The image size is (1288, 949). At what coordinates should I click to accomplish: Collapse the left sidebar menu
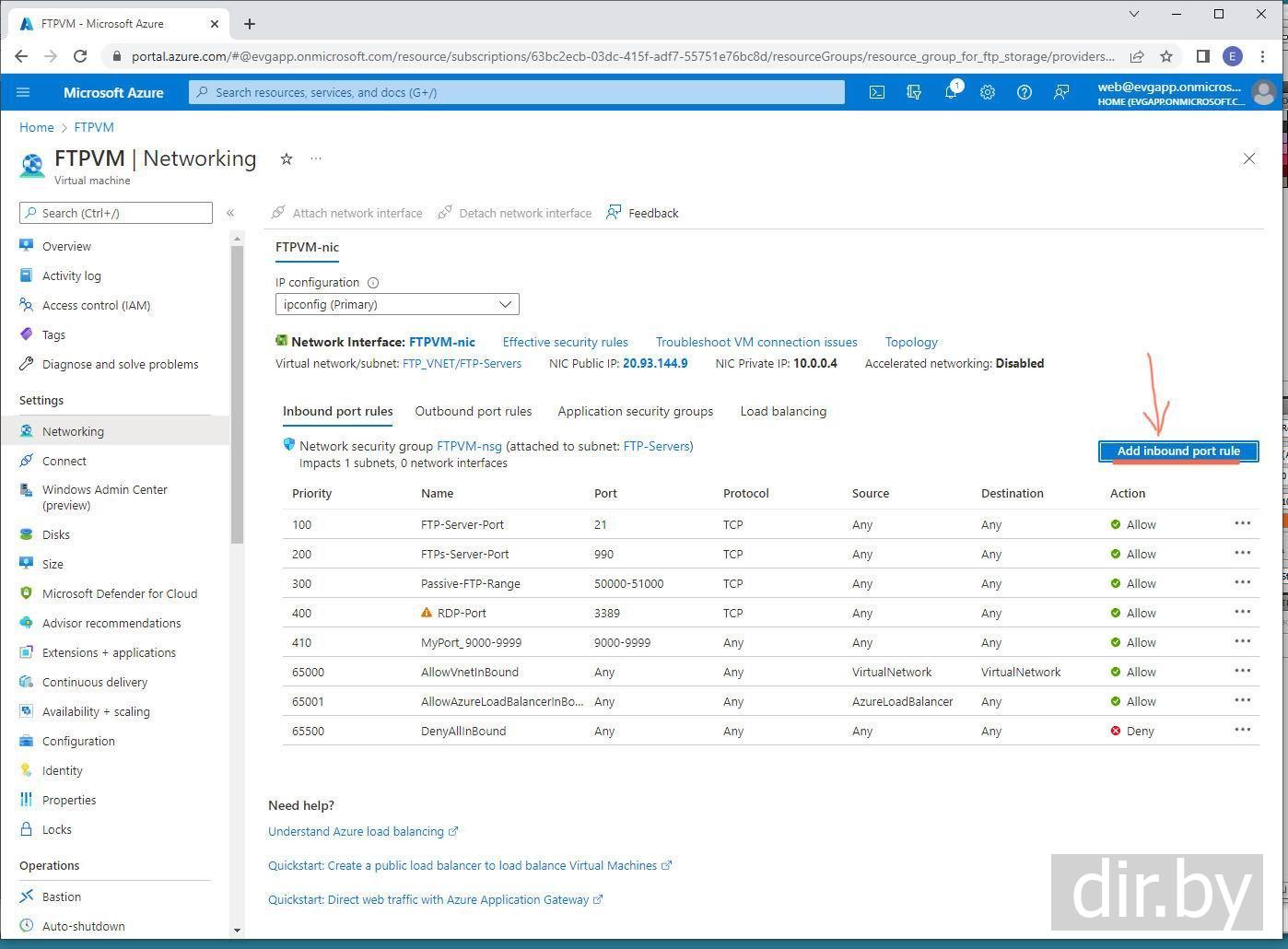[230, 213]
